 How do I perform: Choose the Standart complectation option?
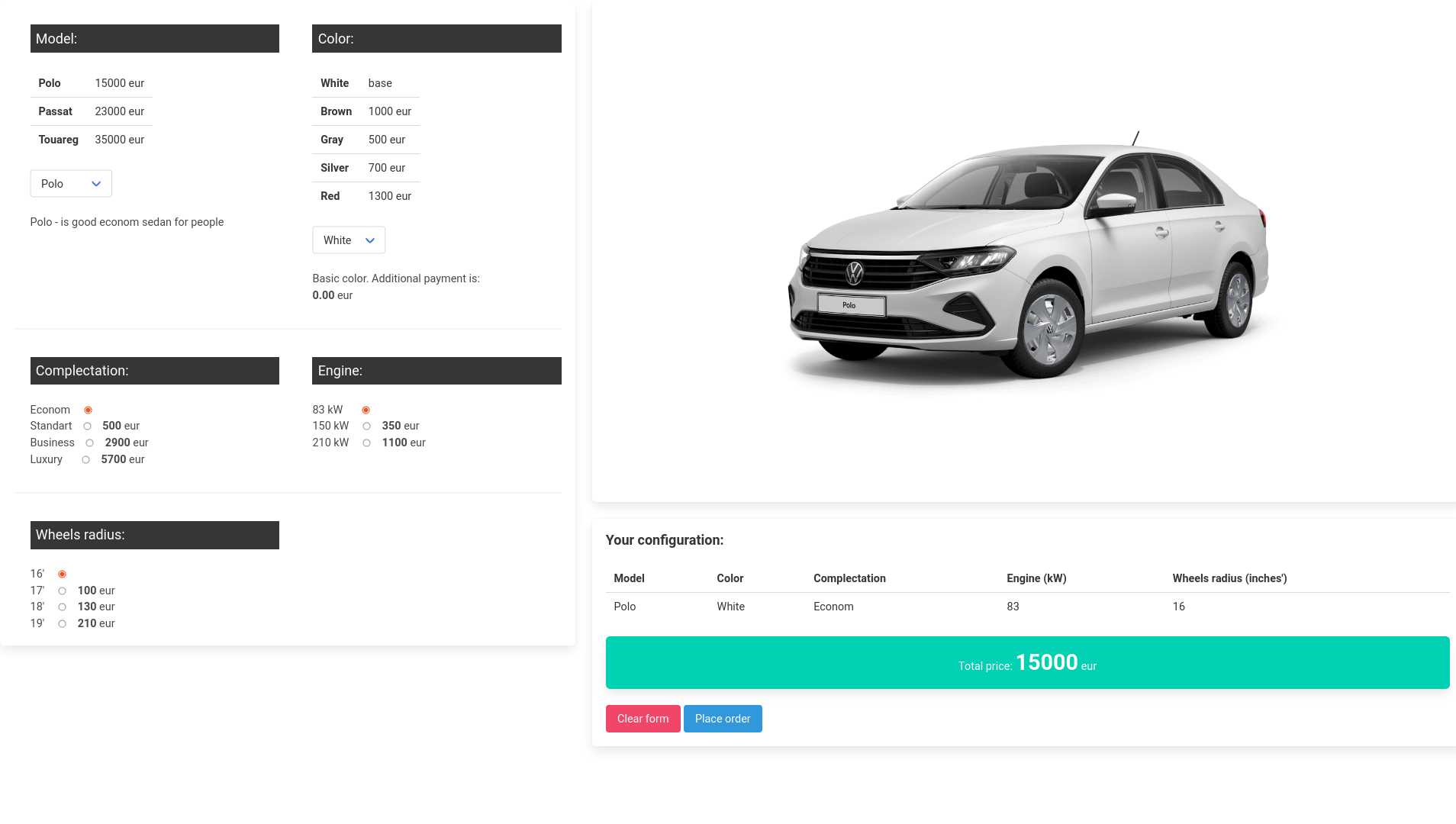(x=87, y=426)
